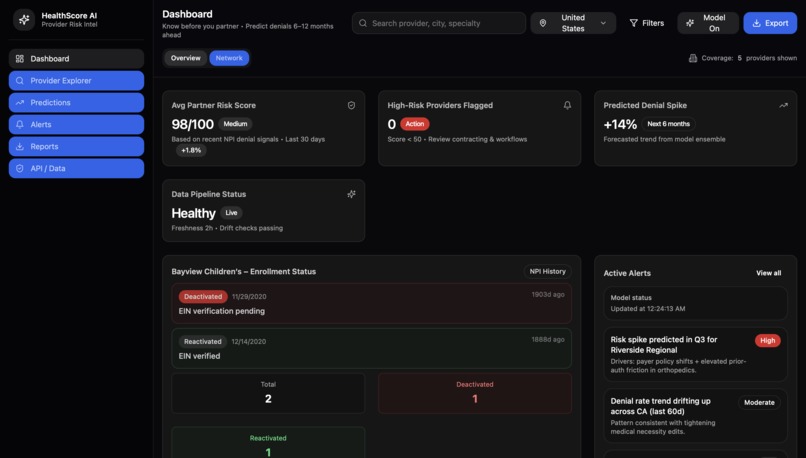Click the NPI History button
The image size is (806, 458).
547,271
